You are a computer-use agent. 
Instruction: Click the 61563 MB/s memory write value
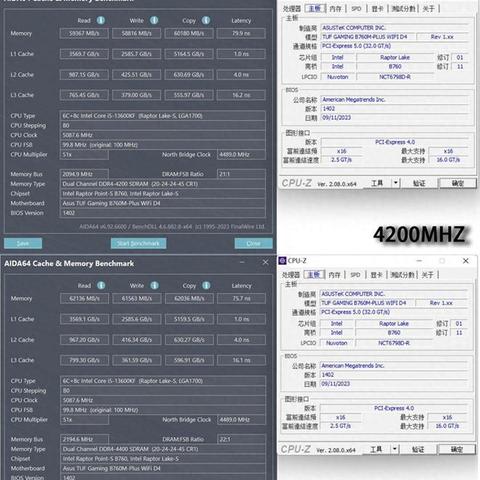(x=137, y=298)
